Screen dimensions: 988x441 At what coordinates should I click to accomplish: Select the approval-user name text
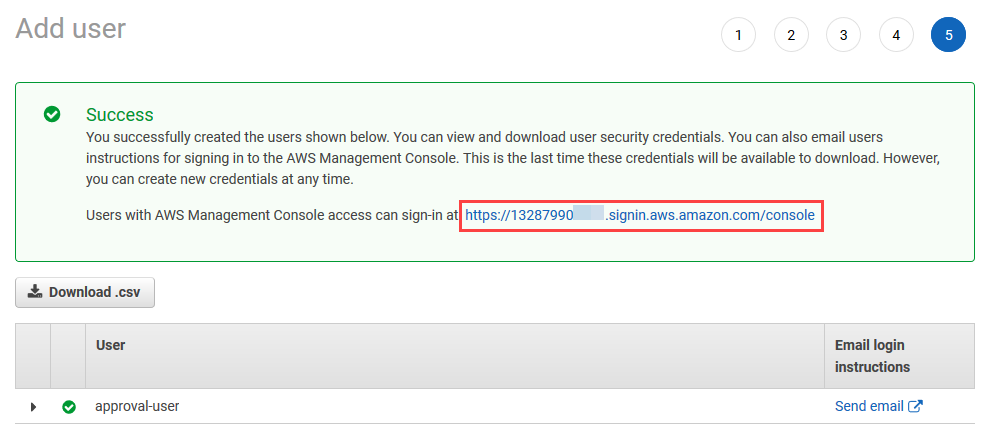pyautogui.click(x=137, y=406)
